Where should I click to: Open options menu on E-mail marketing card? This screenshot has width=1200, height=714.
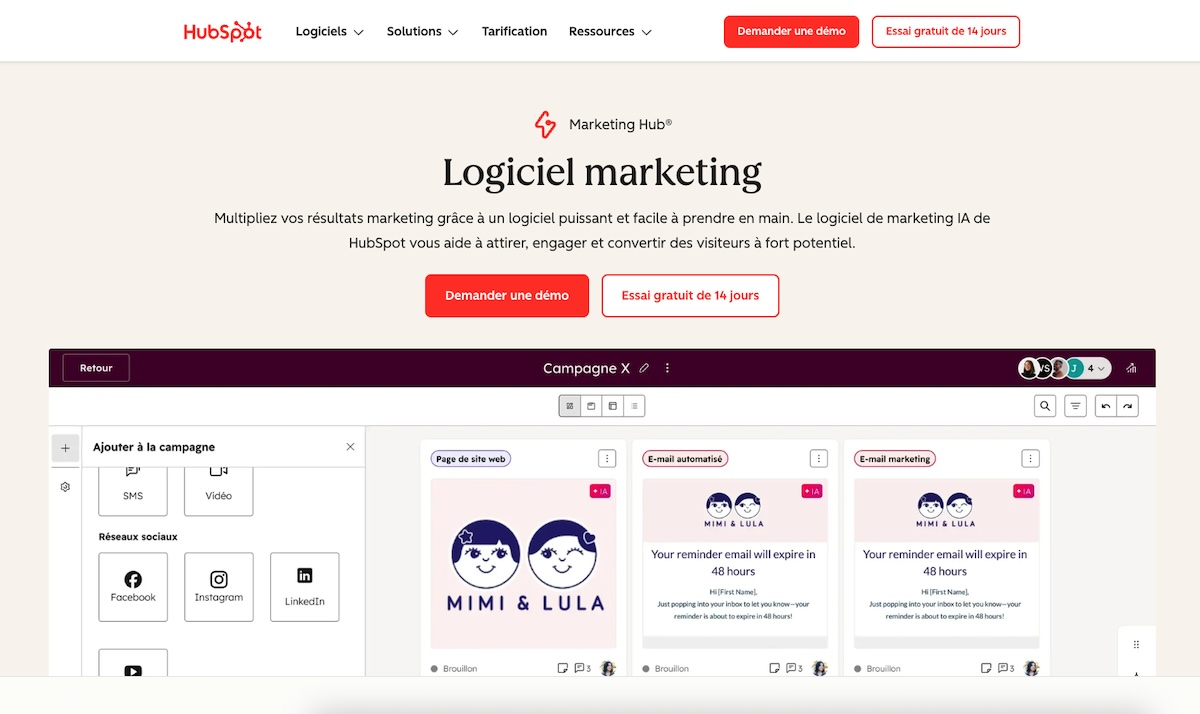1031,458
